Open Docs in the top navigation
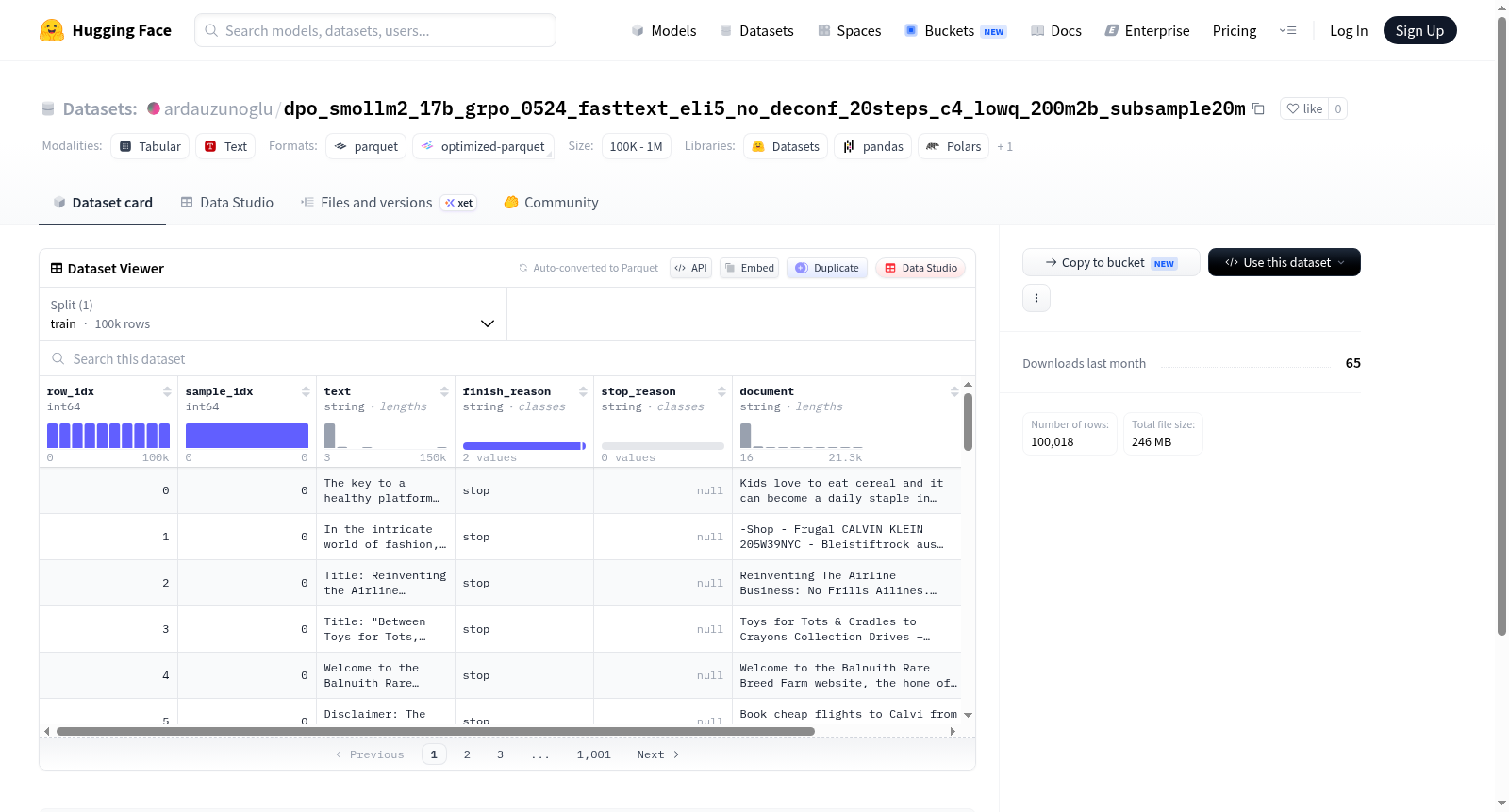The width and height of the screenshot is (1509, 812). pyautogui.click(x=1056, y=30)
